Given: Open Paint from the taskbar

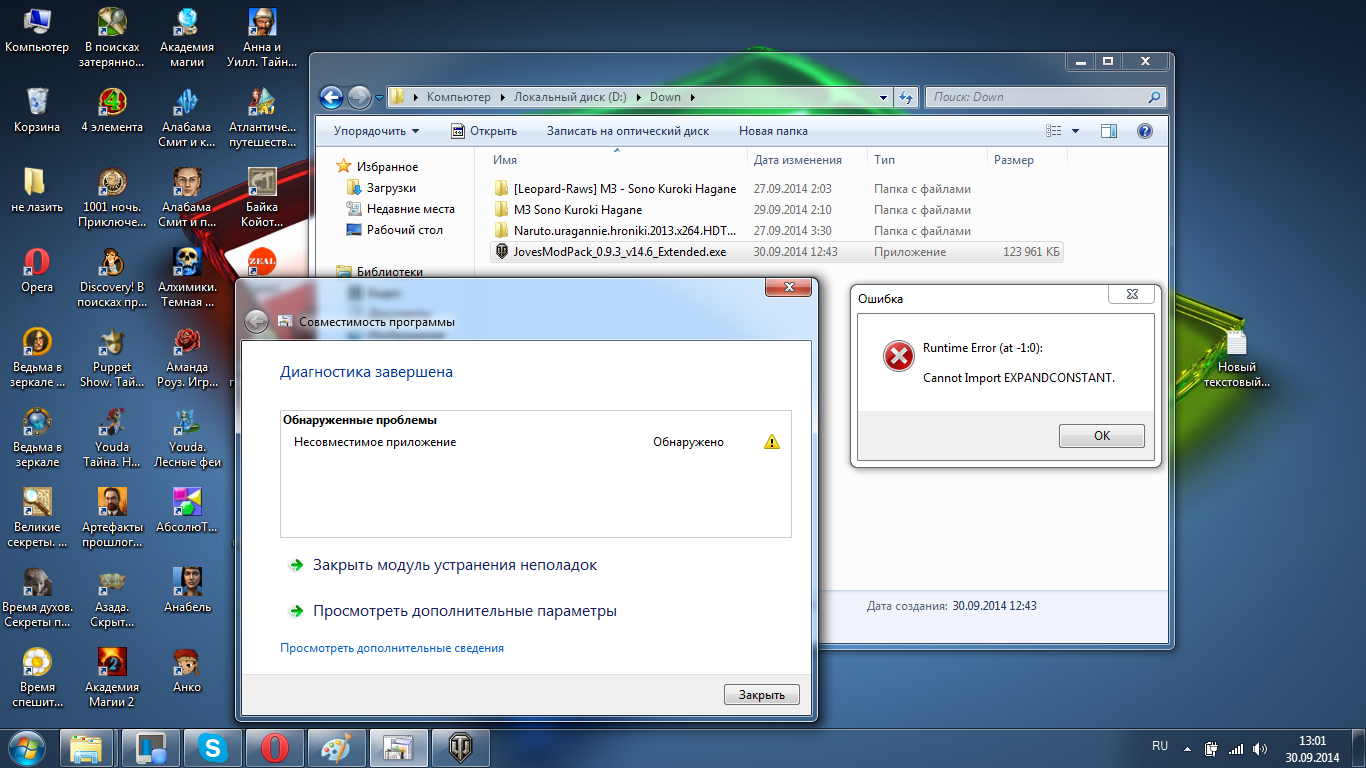Looking at the screenshot, I should (336, 747).
